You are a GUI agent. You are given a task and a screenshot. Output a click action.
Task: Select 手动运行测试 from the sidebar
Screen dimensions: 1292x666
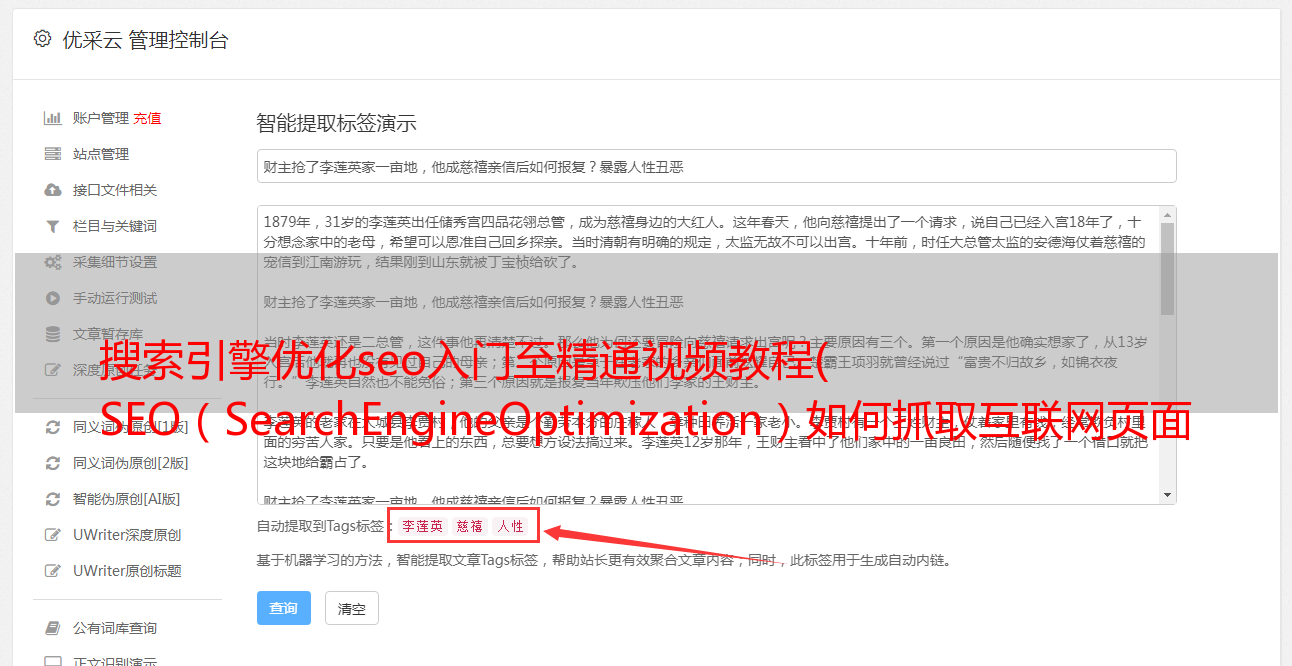[115, 298]
